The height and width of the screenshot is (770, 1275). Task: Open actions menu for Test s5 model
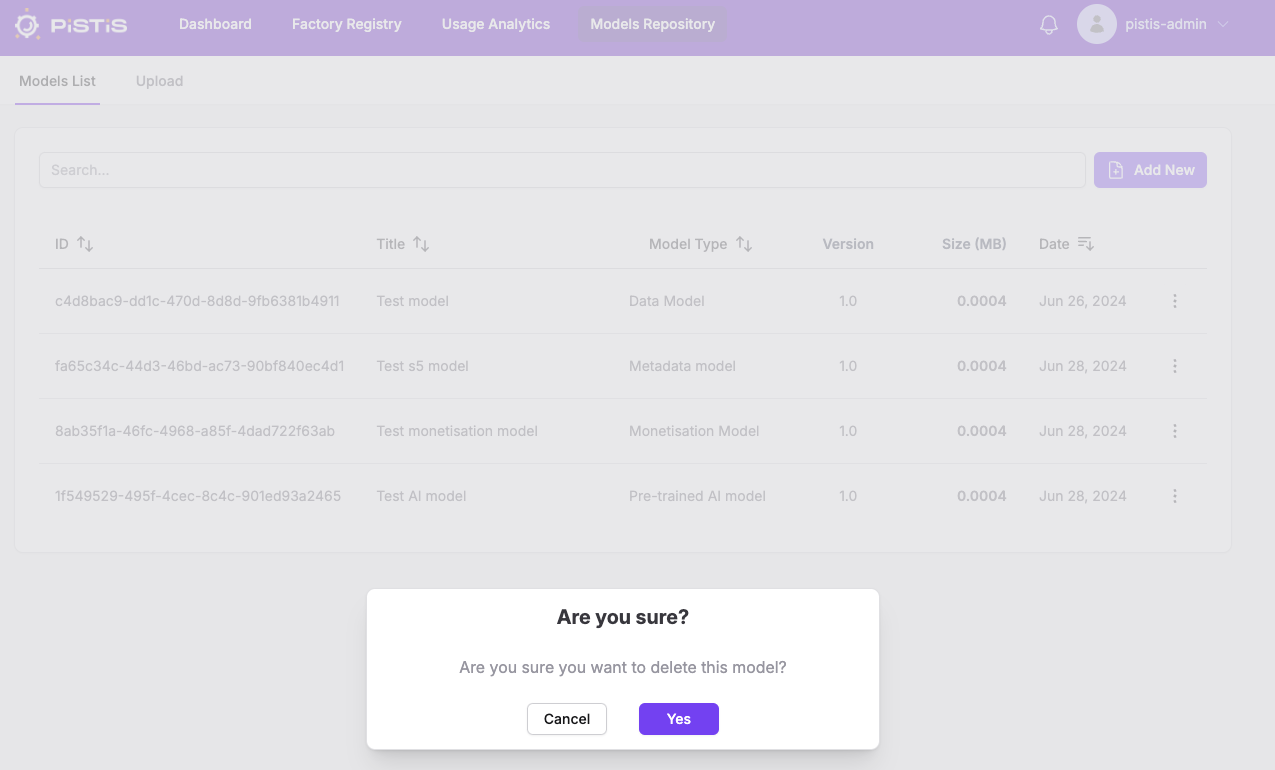tap(1175, 366)
